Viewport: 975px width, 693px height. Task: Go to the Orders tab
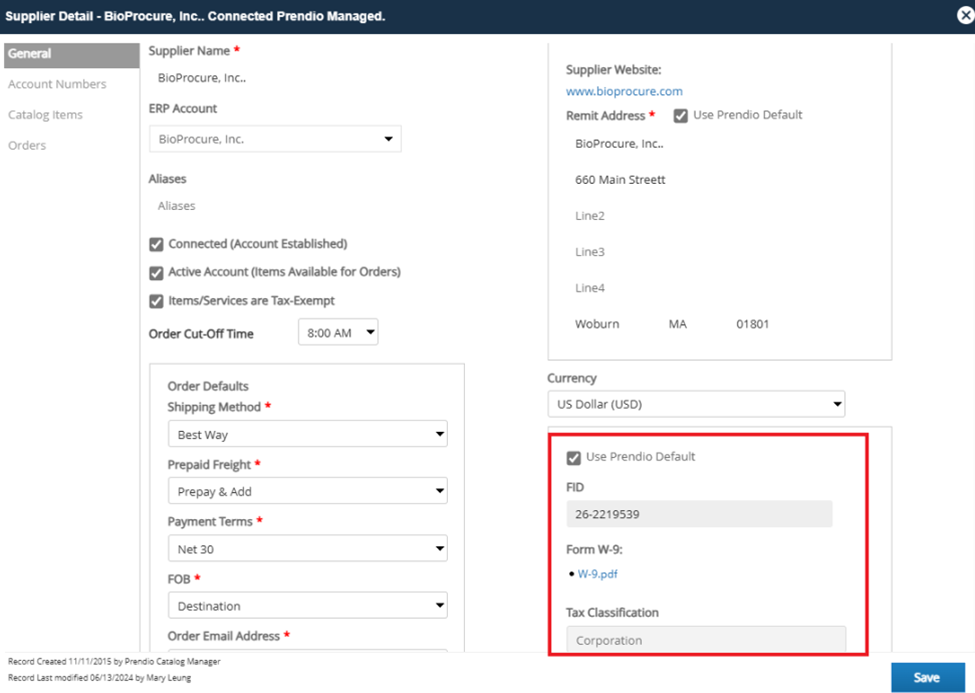[x=27, y=145]
